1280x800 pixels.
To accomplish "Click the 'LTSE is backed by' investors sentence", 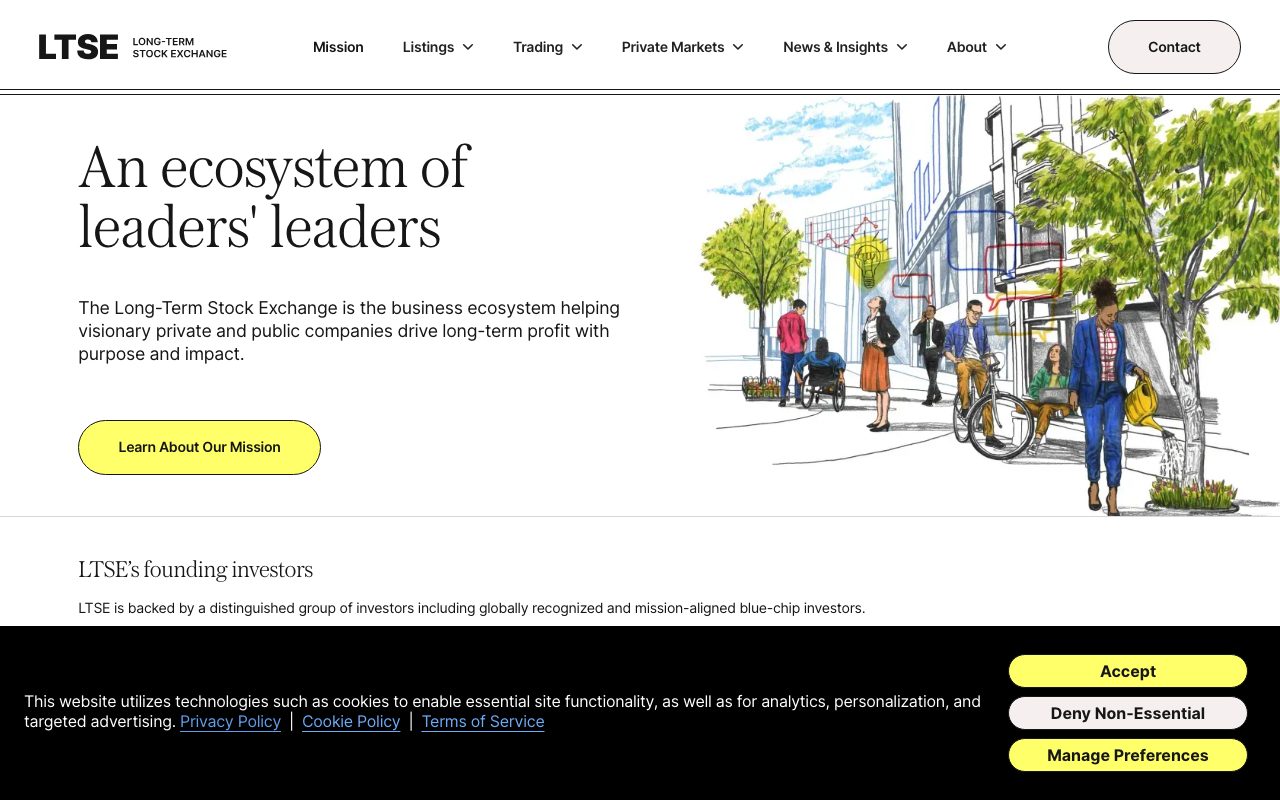I will click(472, 608).
